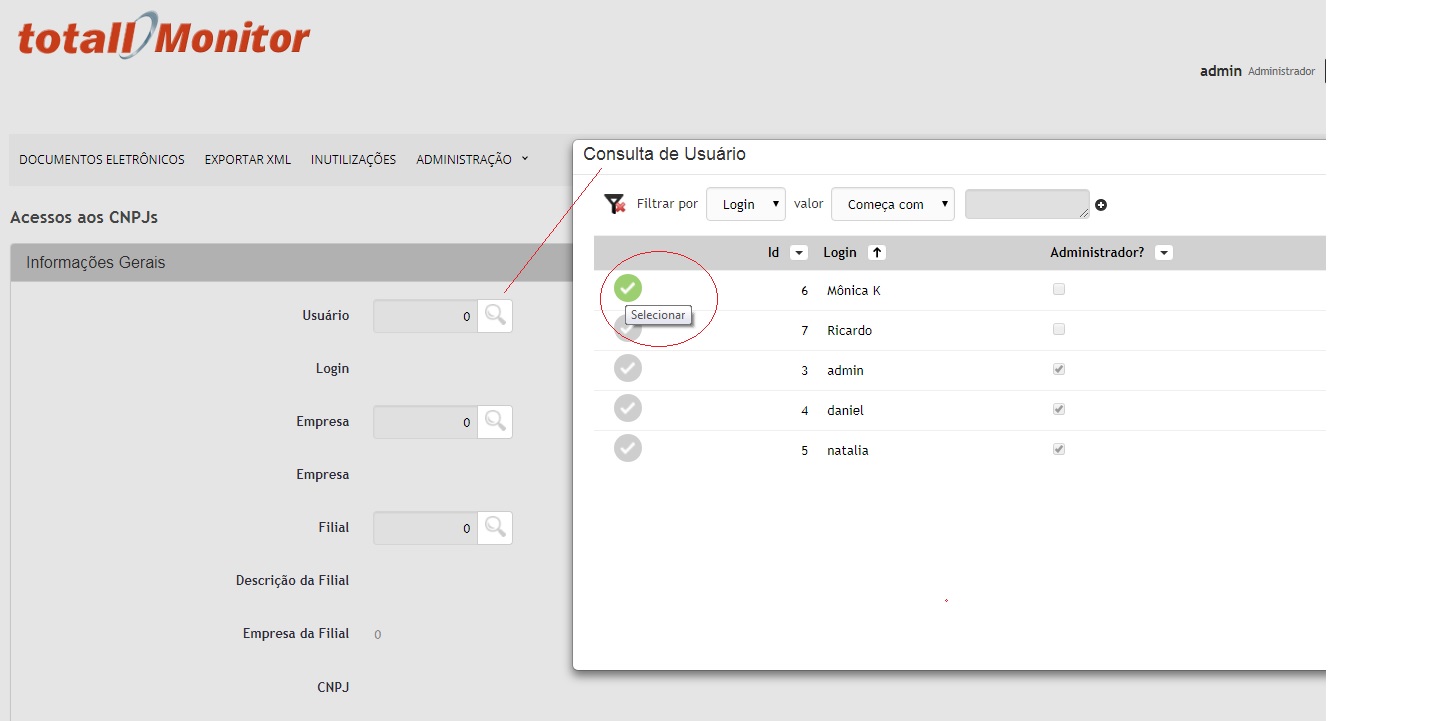Click the login name 'daniel'

click(x=845, y=411)
